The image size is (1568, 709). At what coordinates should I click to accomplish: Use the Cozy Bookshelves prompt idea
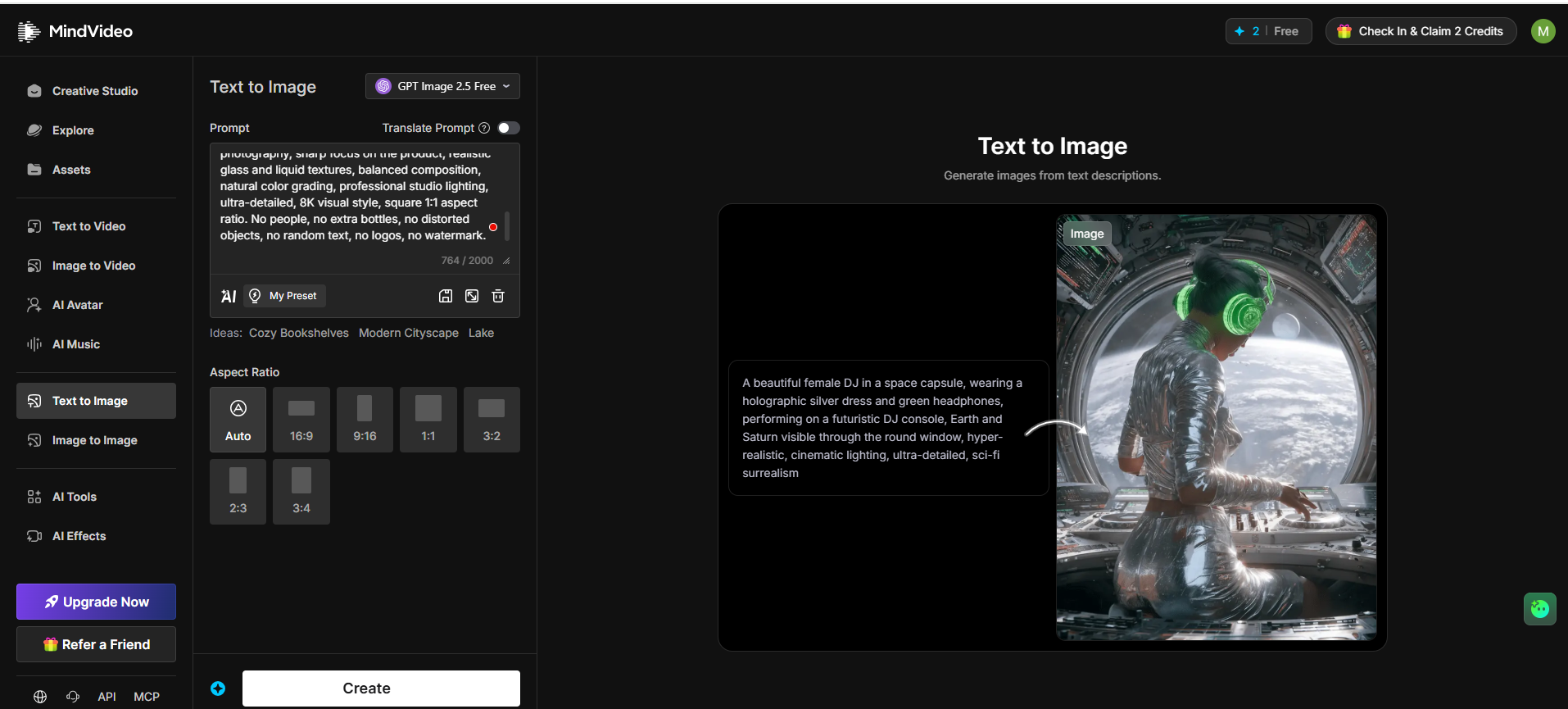tap(299, 333)
